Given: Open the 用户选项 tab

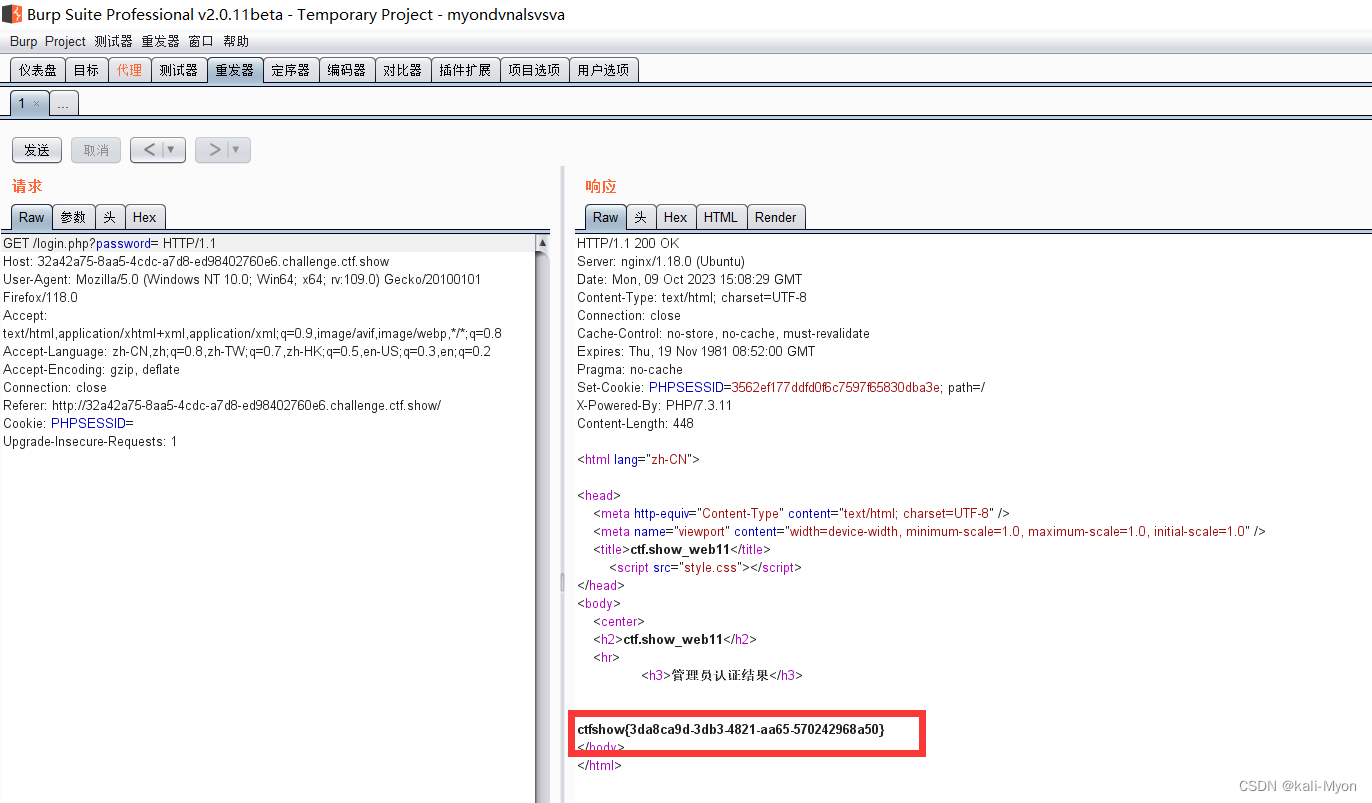Looking at the screenshot, I should [603, 70].
